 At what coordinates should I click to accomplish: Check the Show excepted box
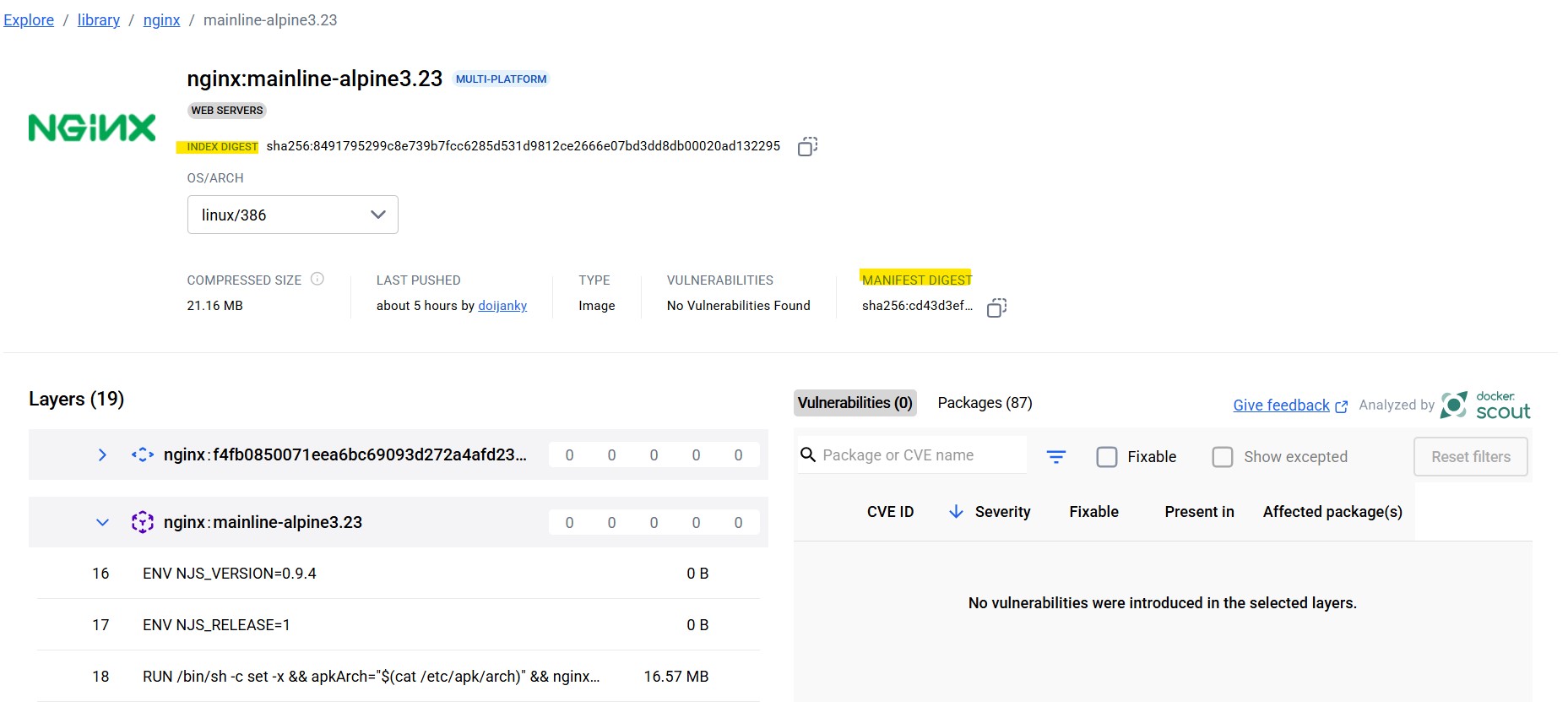[x=1222, y=457]
